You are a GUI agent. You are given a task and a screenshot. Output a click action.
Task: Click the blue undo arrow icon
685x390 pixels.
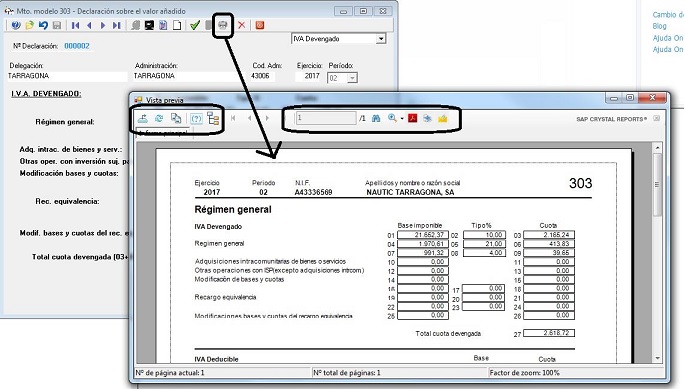(43, 25)
